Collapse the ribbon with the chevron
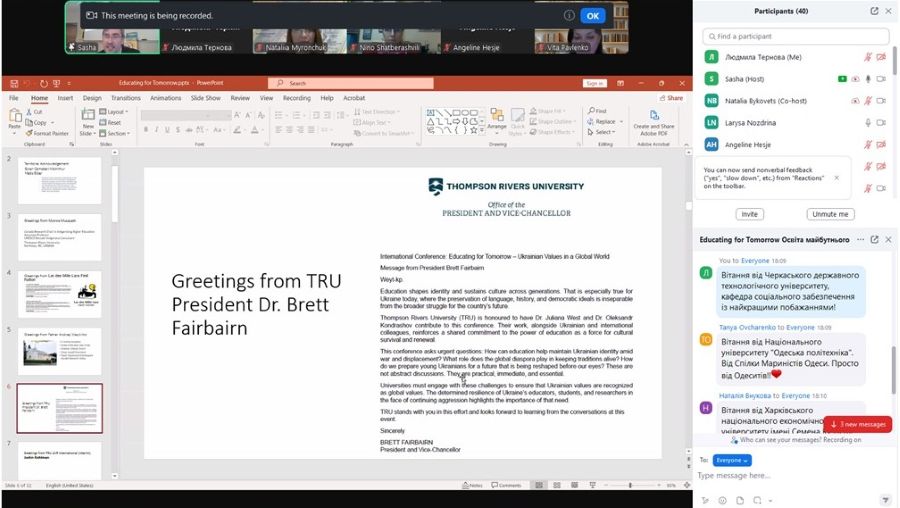This screenshot has height=508, width=900. pyautogui.click(x=685, y=144)
